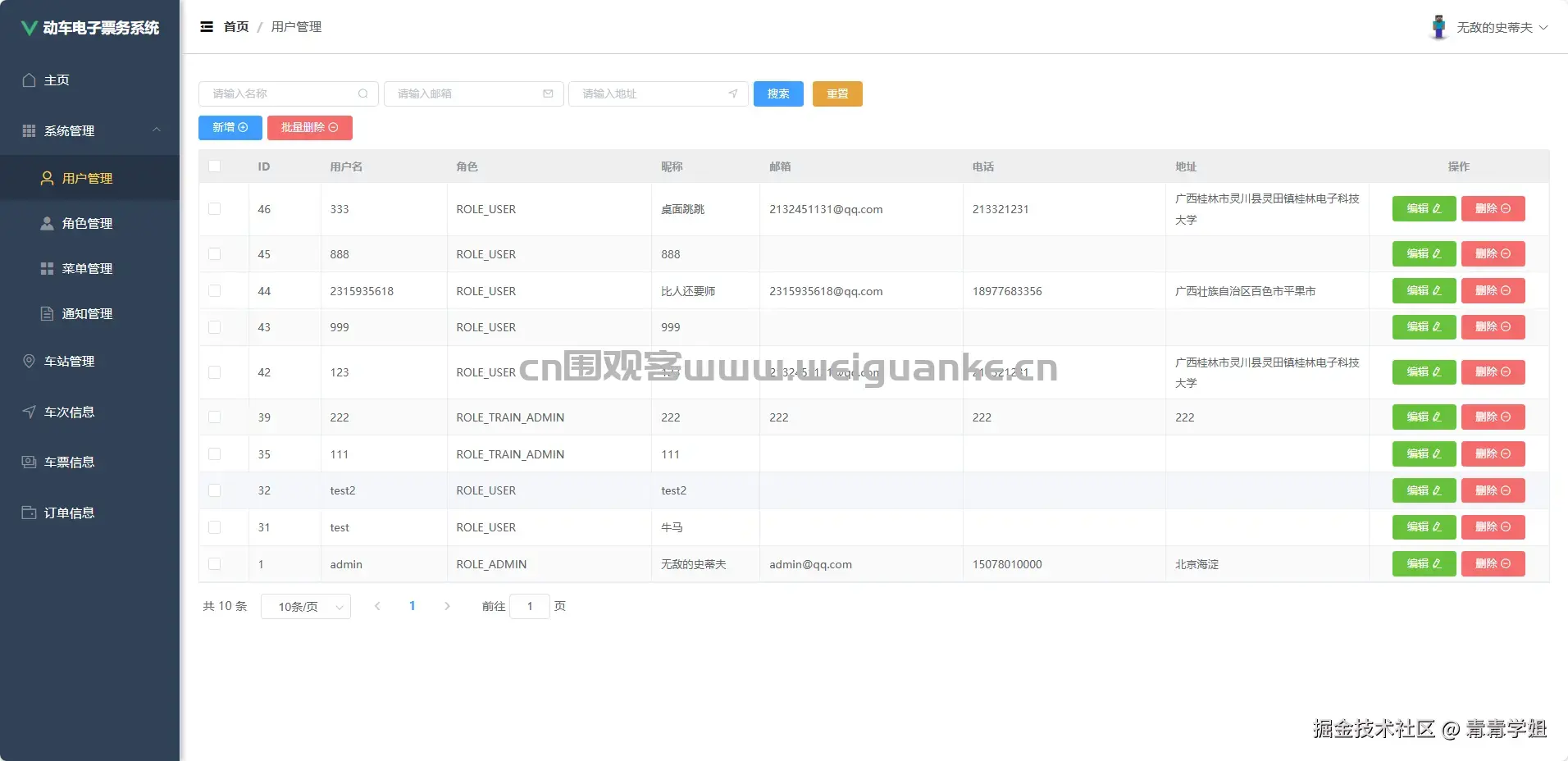
Task: Toggle the select-all checkbox in table header
Action: pyautogui.click(x=215, y=166)
